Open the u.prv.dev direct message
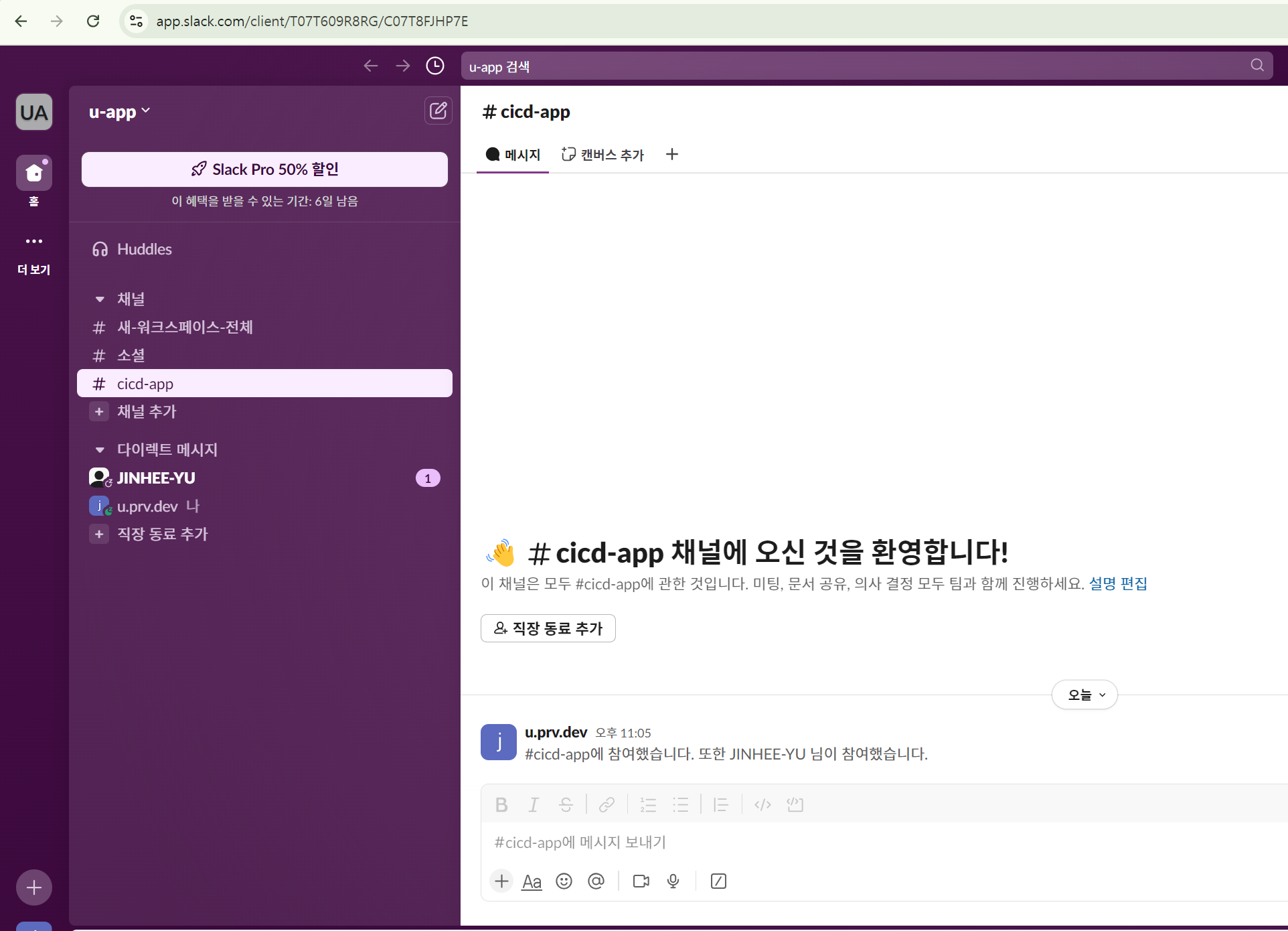This screenshot has height=931, width=1288. click(x=264, y=506)
